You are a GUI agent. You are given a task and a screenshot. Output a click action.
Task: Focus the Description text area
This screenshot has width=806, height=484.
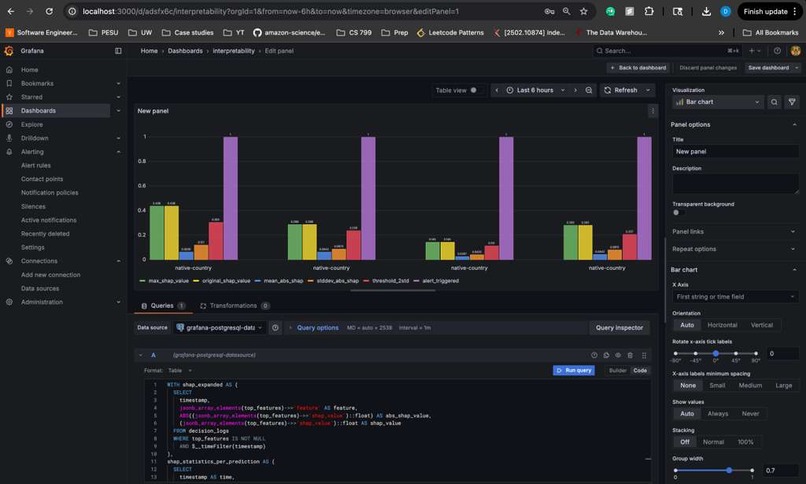(735, 183)
